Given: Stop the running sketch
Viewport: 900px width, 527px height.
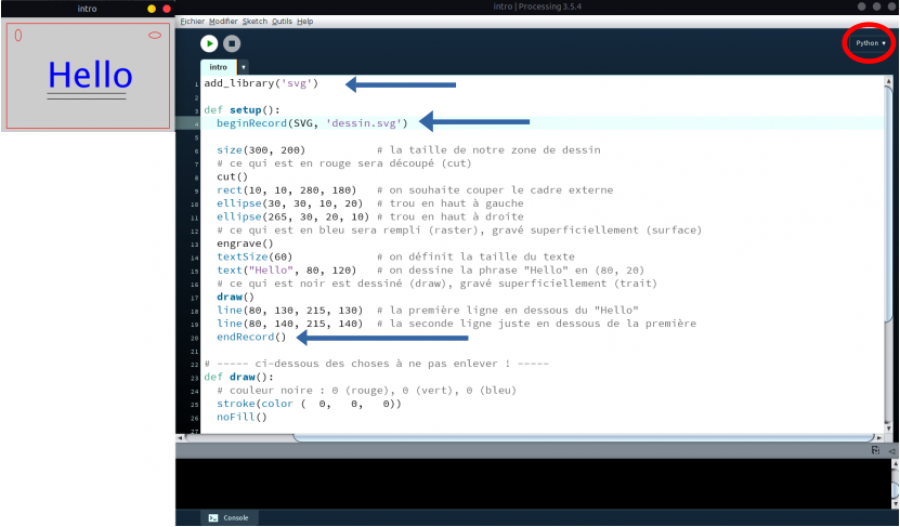Looking at the screenshot, I should pos(232,44).
